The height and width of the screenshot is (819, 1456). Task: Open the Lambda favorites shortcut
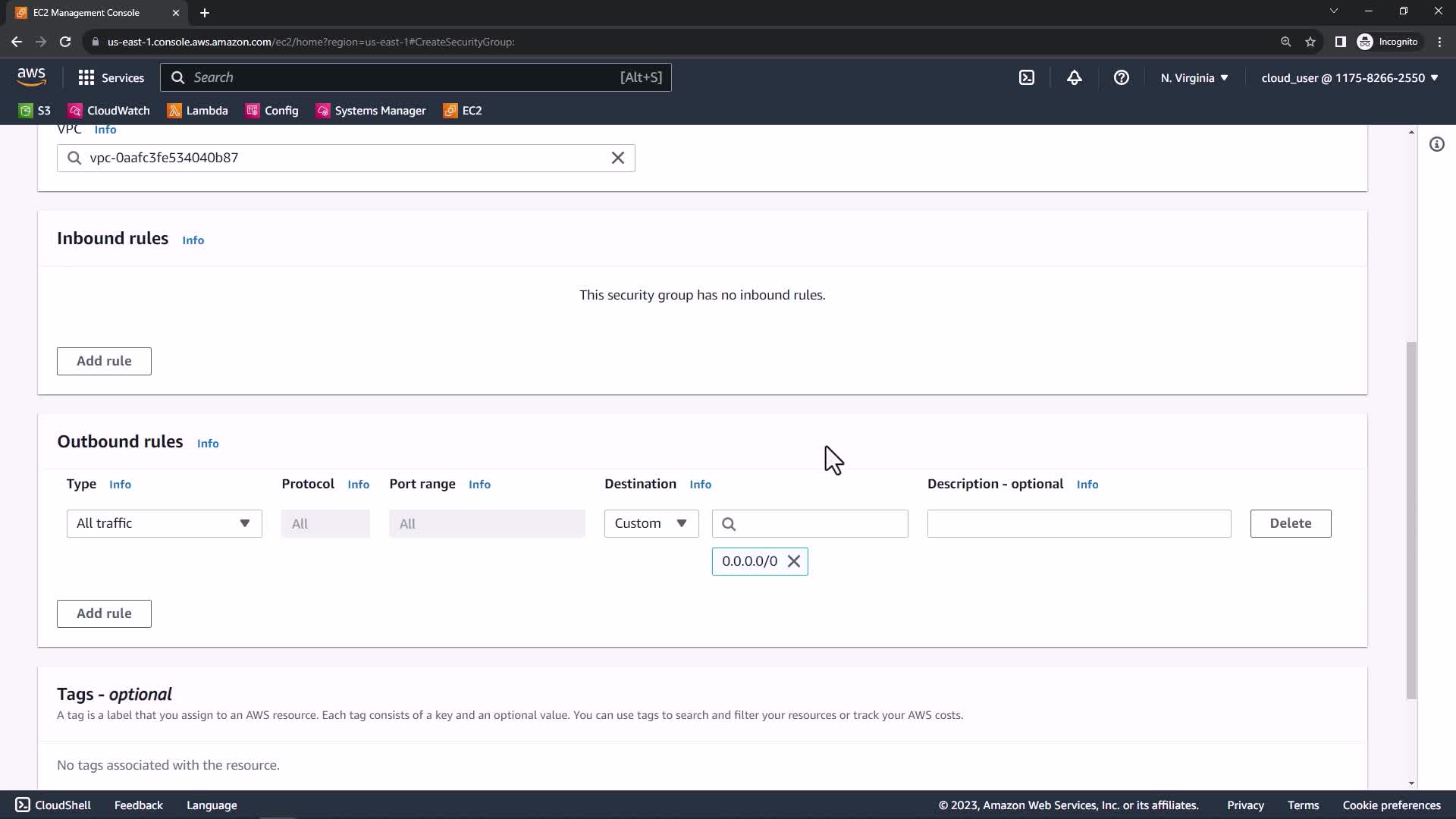(197, 111)
